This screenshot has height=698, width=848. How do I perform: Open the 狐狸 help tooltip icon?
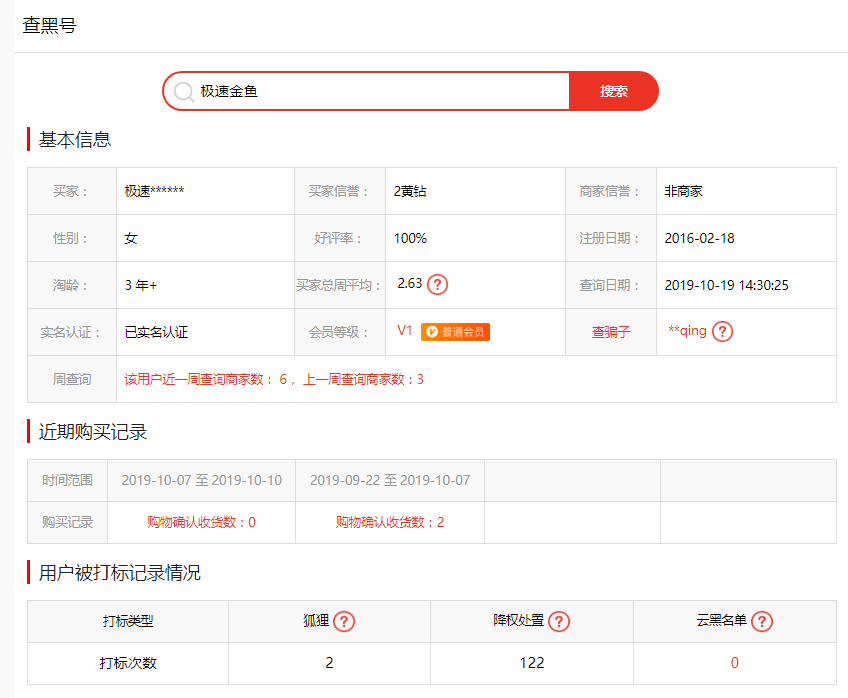344,622
